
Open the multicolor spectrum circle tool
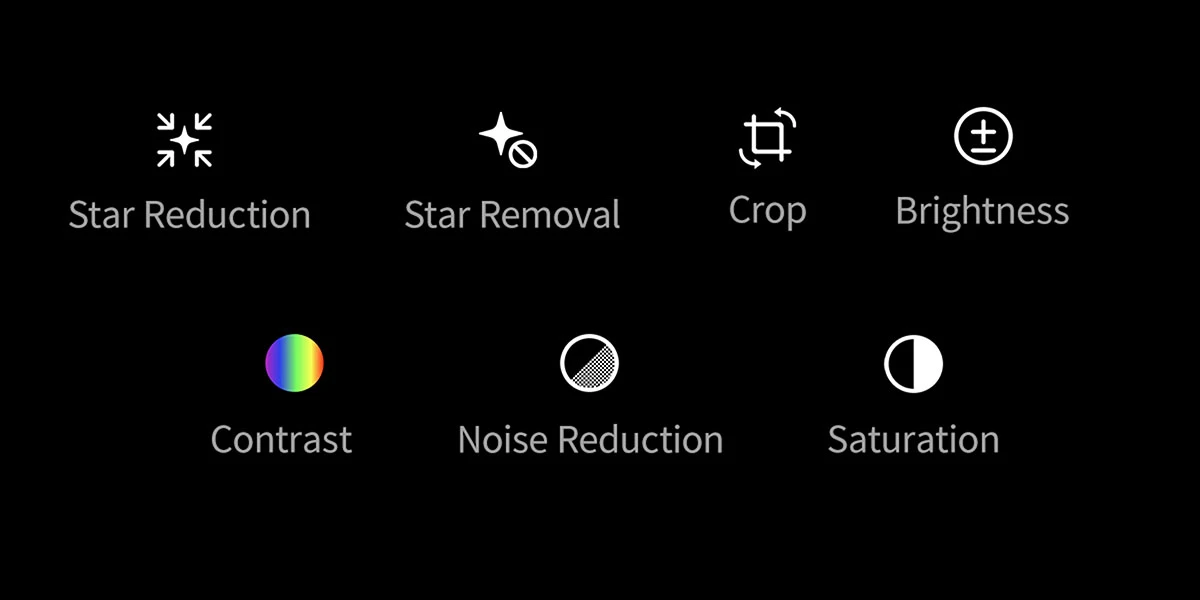coord(295,363)
